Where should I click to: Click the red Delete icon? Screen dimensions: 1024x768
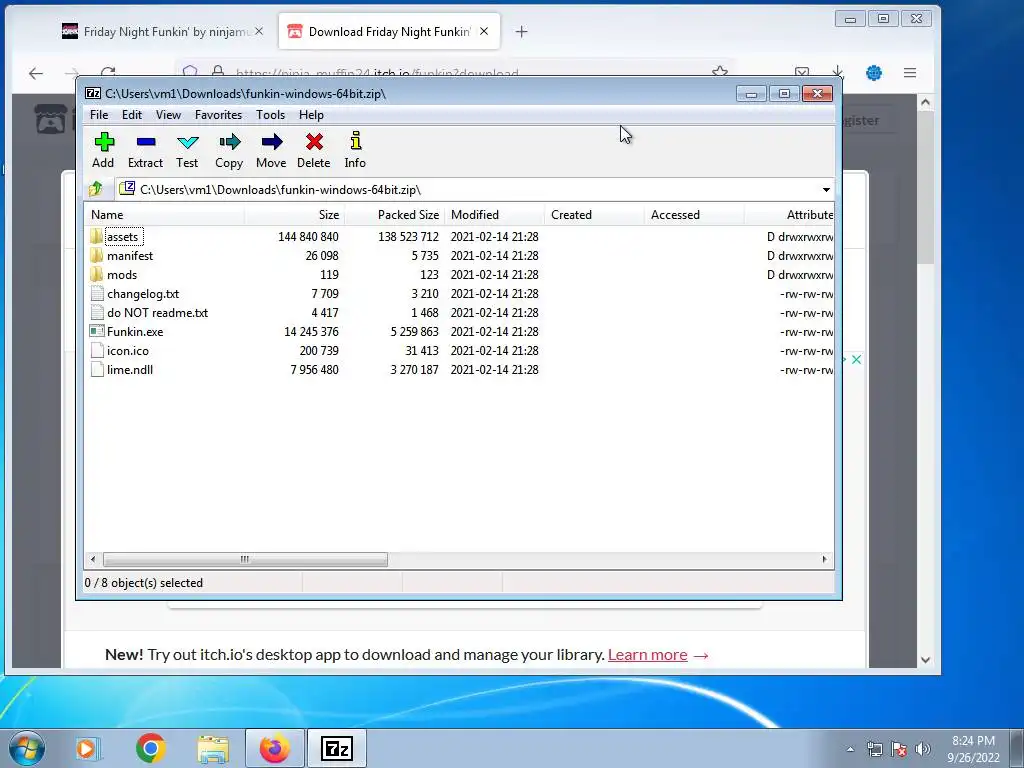(314, 142)
